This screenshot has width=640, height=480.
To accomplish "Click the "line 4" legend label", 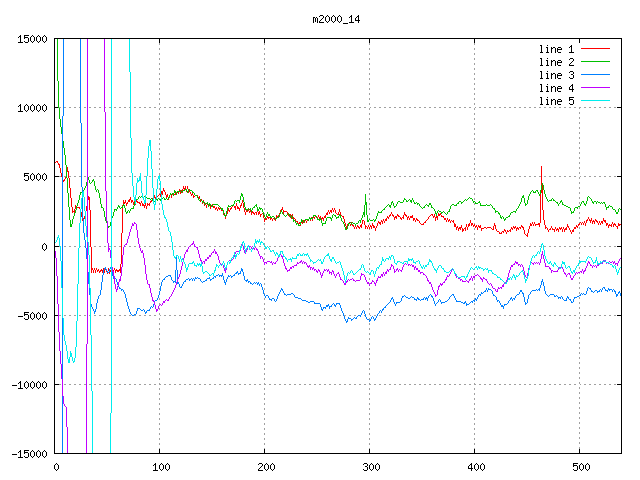I will pos(556,88).
